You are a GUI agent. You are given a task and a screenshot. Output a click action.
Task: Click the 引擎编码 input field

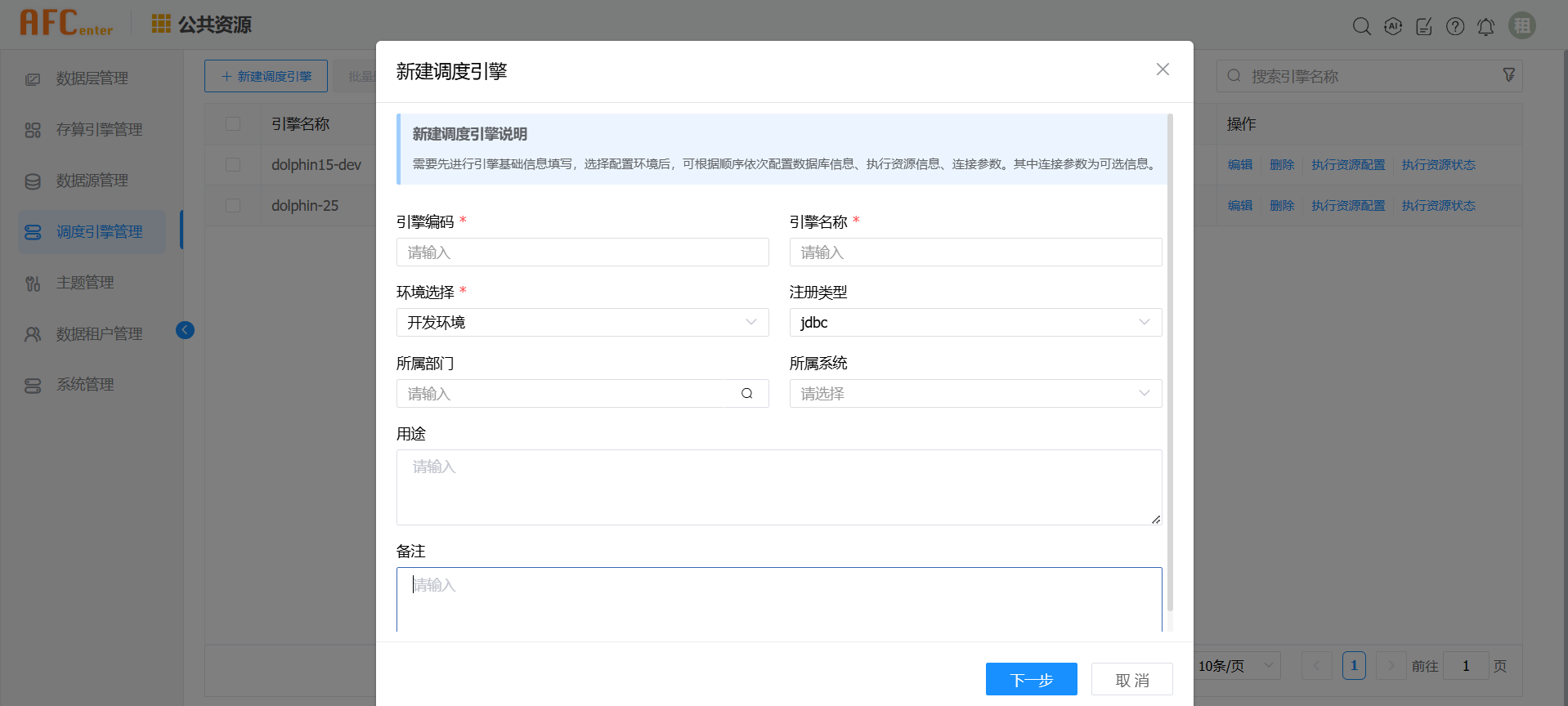click(582, 252)
